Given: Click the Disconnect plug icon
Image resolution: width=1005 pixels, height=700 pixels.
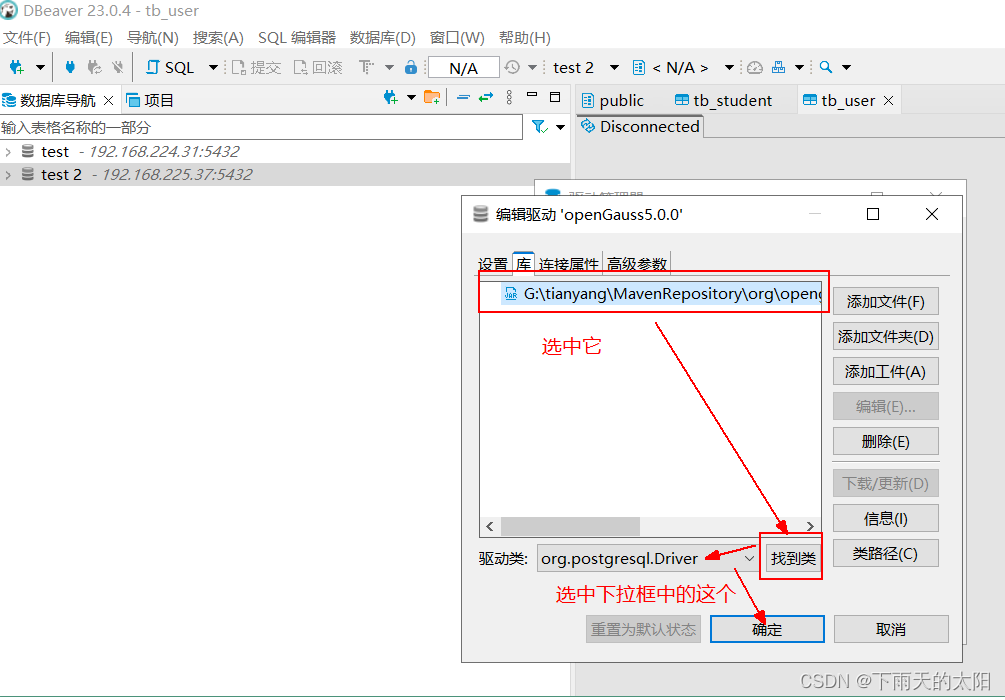Looking at the screenshot, I should (x=117, y=67).
